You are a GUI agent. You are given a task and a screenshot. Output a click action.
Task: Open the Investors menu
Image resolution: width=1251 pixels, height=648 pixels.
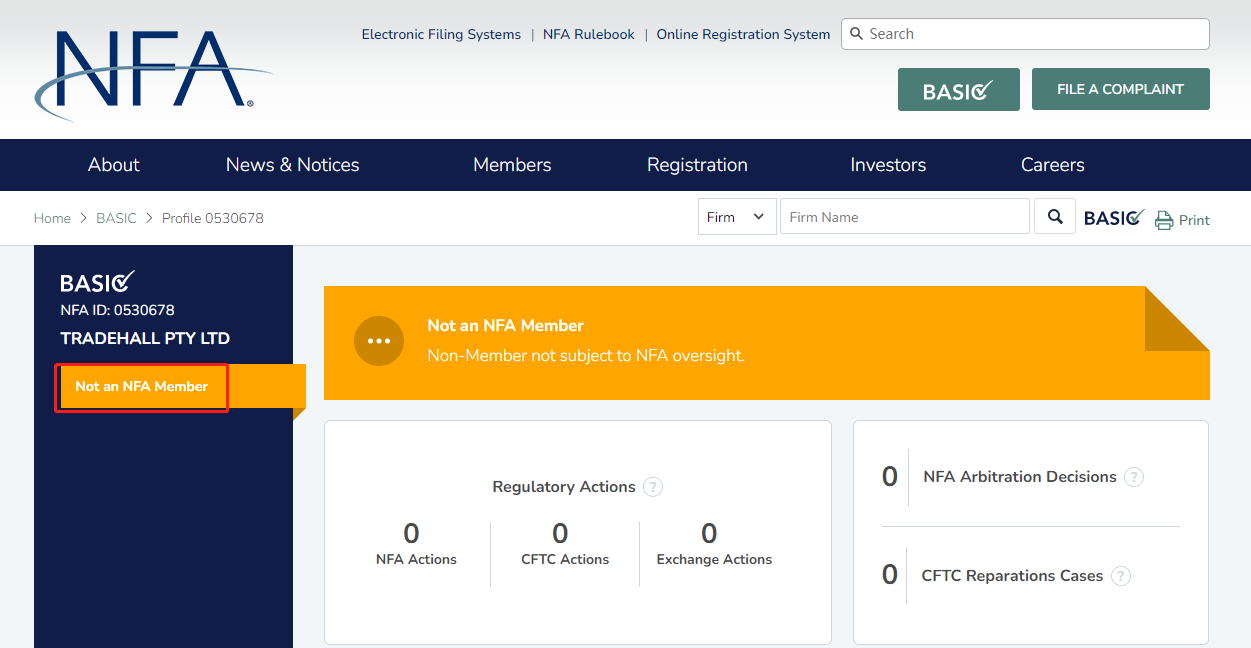point(888,165)
